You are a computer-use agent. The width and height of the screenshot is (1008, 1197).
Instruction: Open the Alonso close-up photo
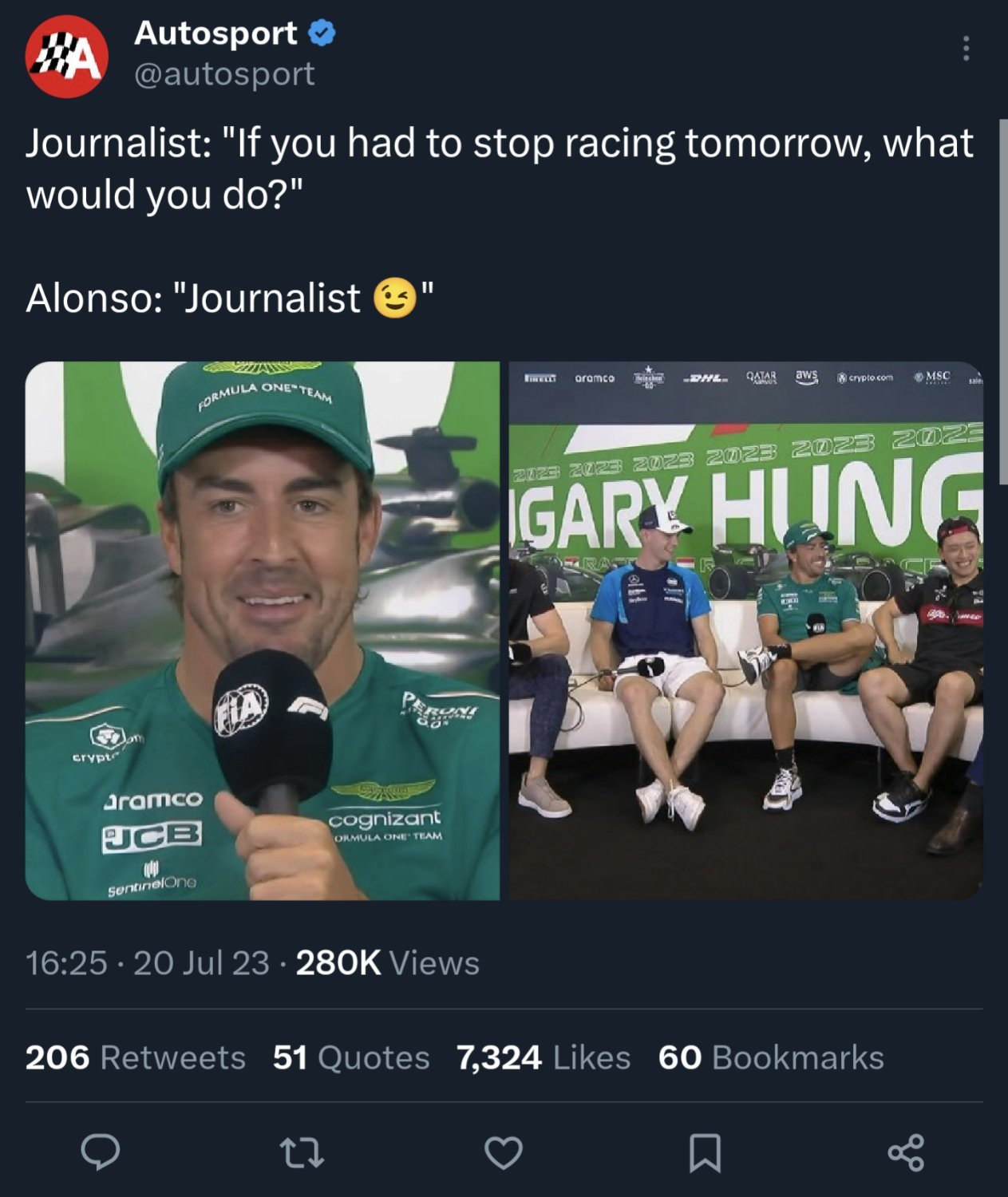tap(263, 631)
